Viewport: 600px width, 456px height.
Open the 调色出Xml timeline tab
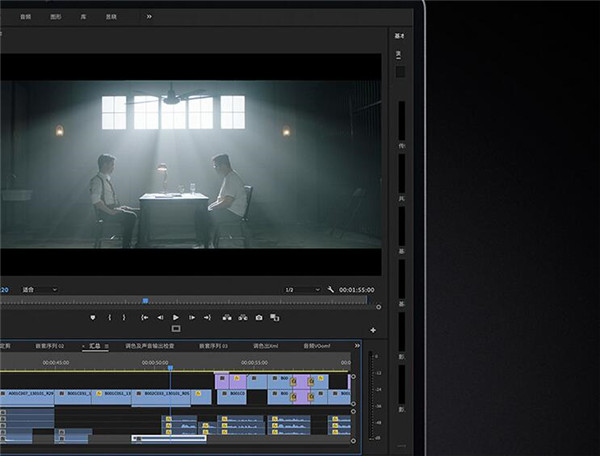point(266,346)
